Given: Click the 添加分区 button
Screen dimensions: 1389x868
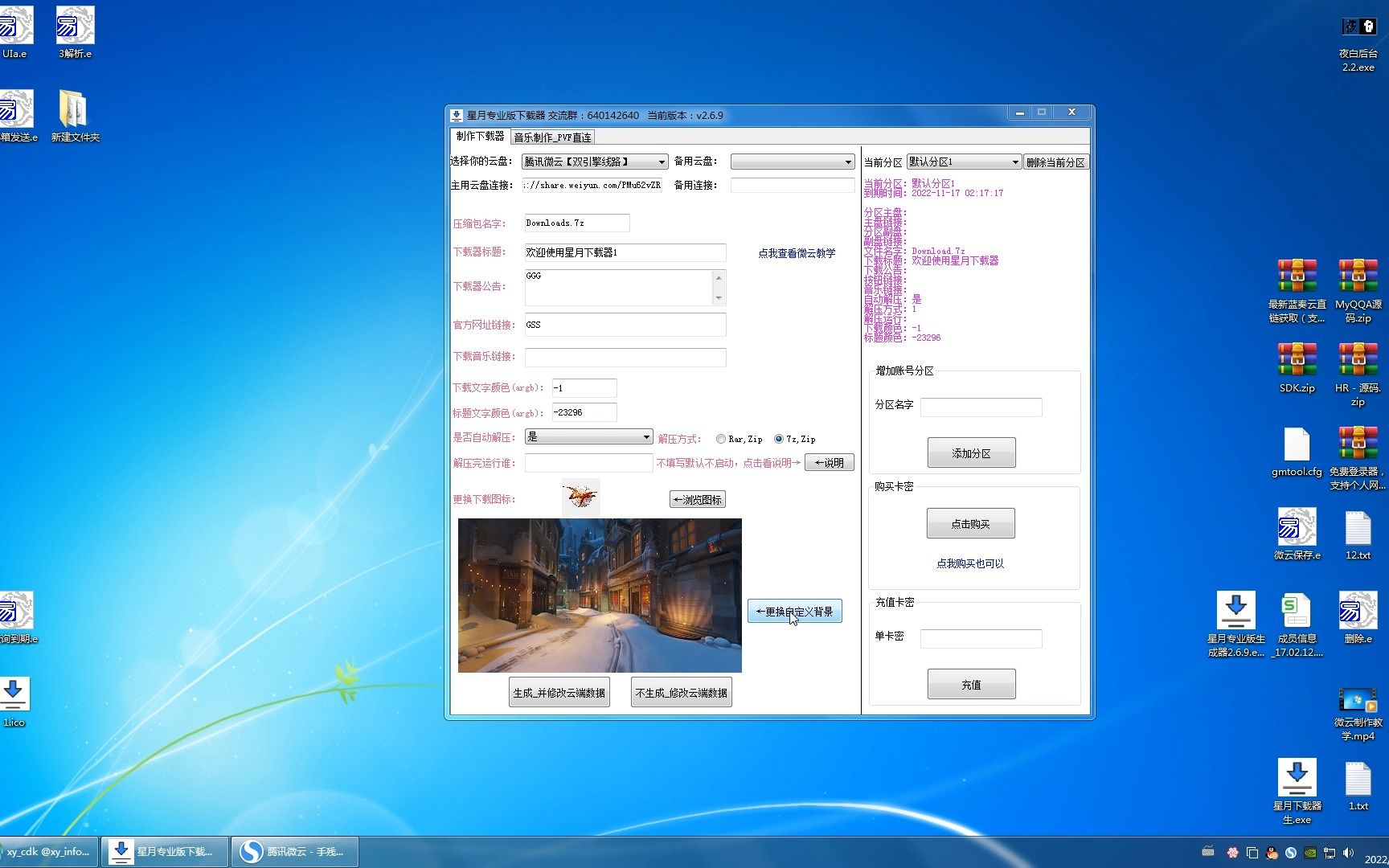Looking at the screenshot, I should [x=971, y=452].
